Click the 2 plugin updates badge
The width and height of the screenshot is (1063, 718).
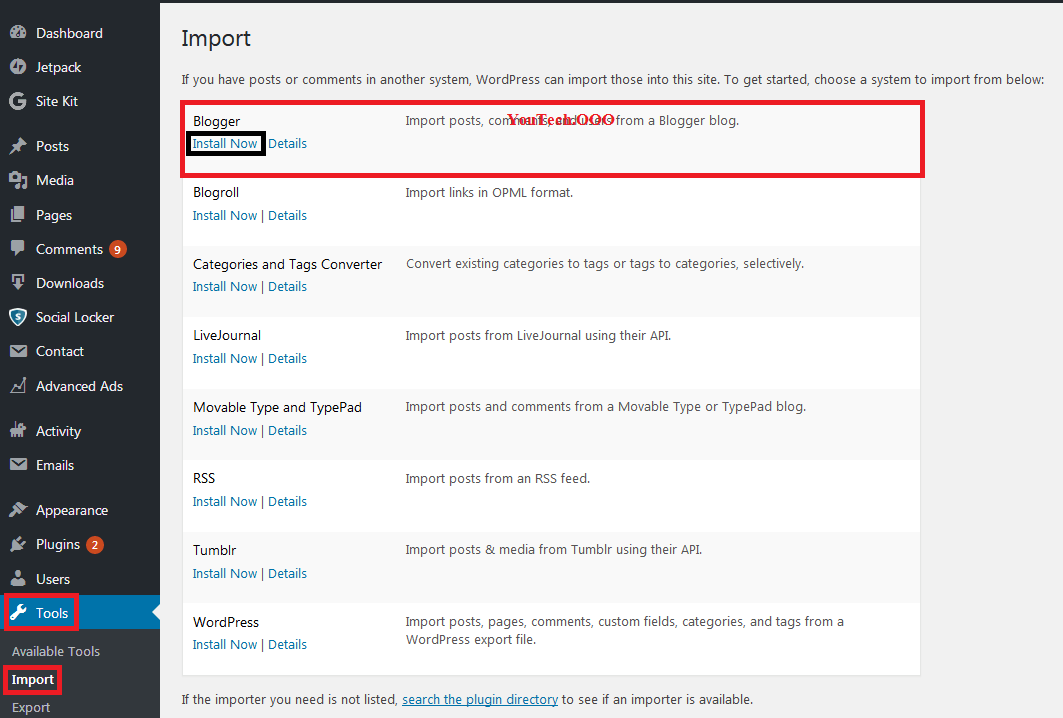(x=95, y=544)
